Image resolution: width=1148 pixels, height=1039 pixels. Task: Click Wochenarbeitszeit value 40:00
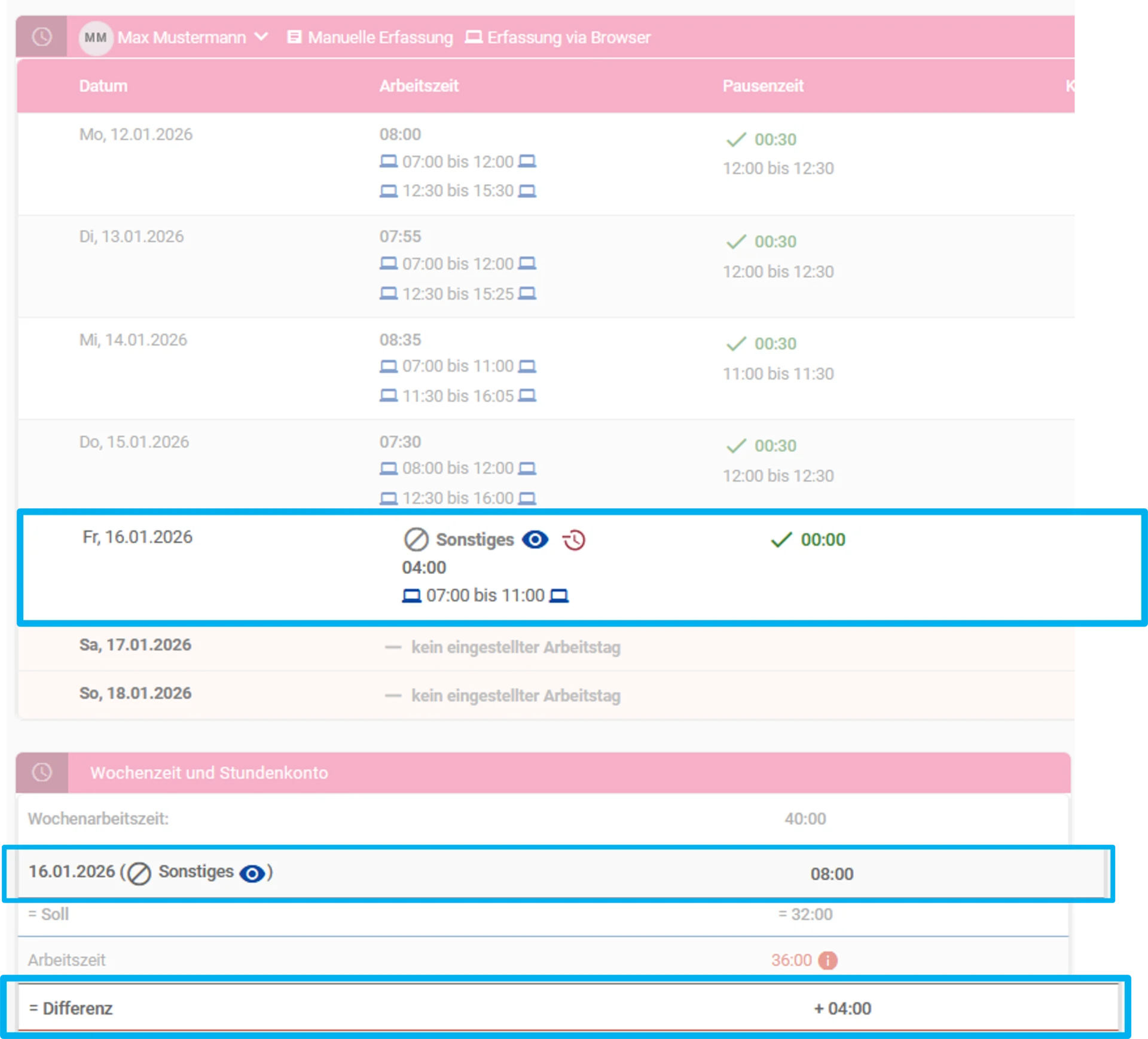point(805,819)
